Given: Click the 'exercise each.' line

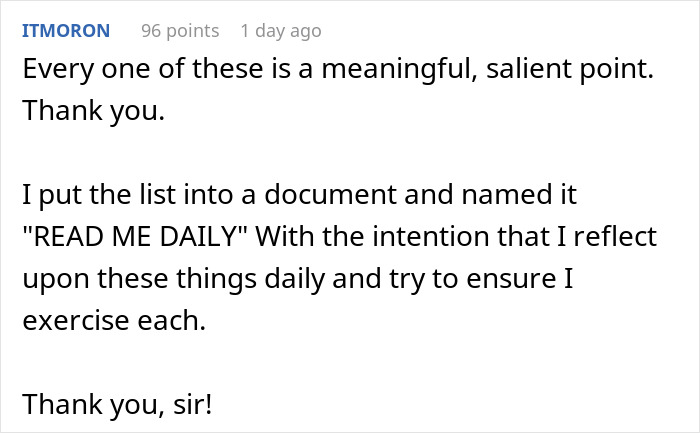Looking at the screenshot, I should [x=114, y=321].
